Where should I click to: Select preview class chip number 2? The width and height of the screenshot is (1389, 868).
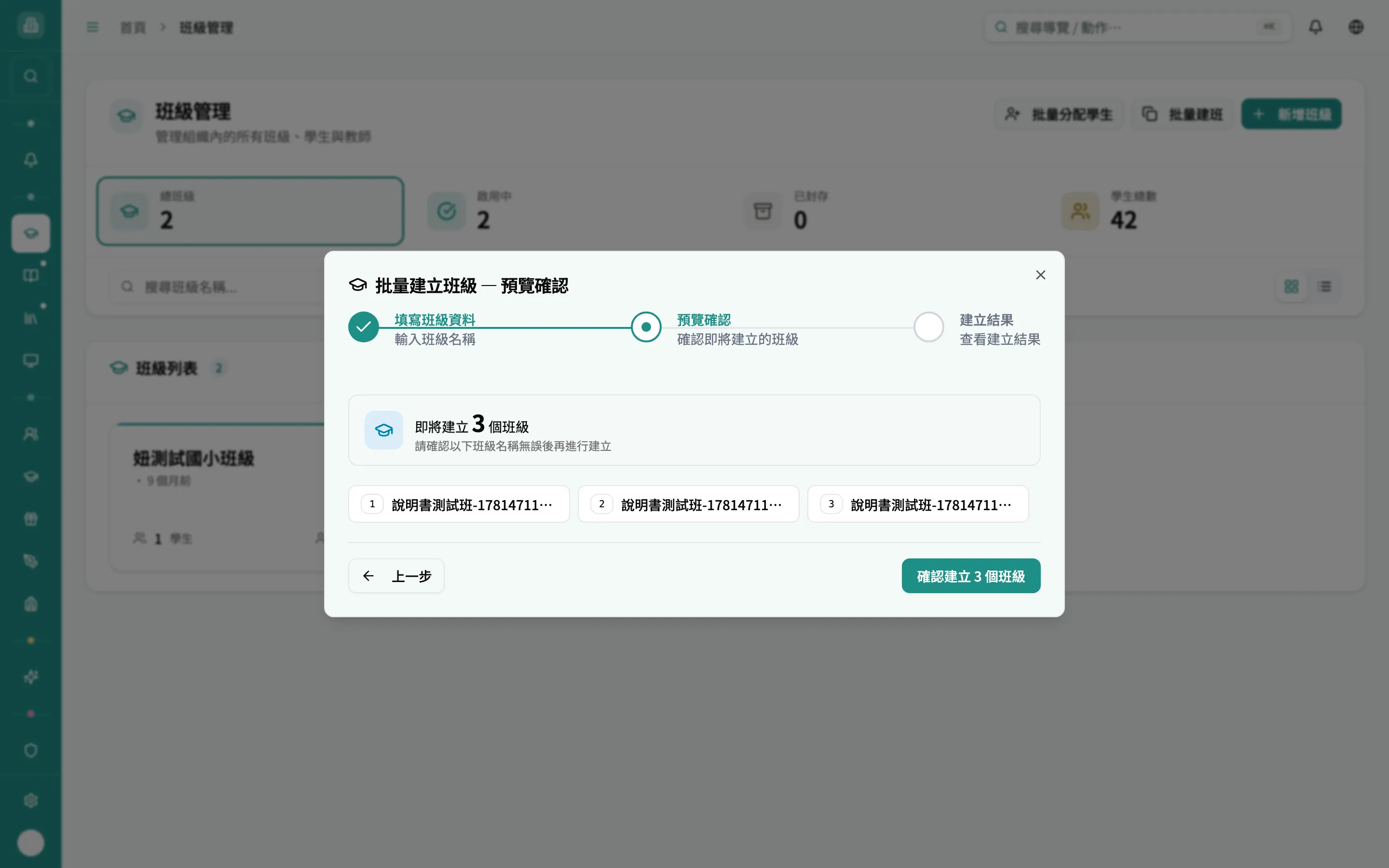(x=688, y=504)
